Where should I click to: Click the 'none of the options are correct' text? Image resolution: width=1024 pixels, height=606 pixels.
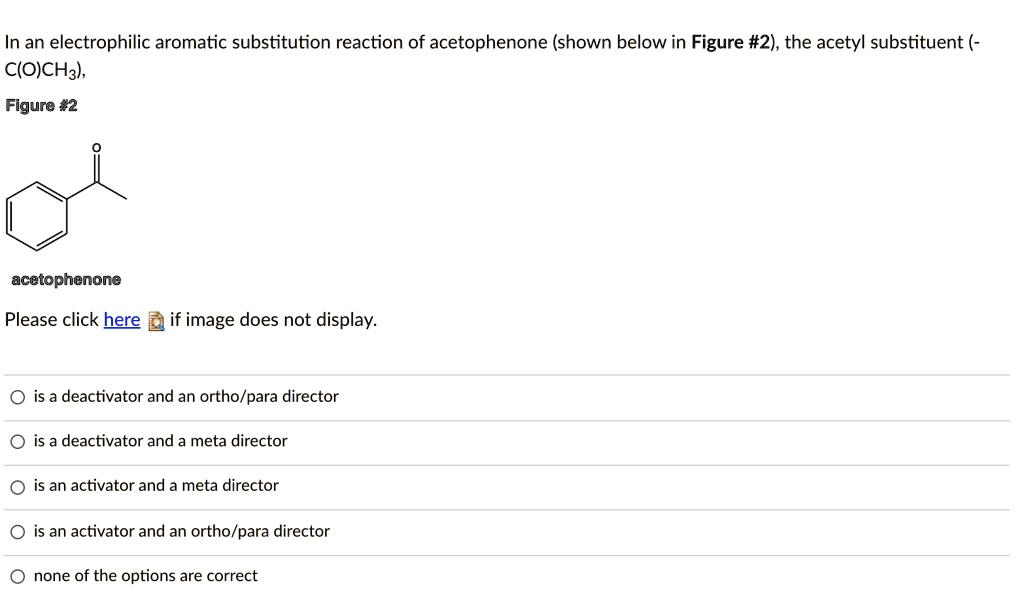point(146,575)
